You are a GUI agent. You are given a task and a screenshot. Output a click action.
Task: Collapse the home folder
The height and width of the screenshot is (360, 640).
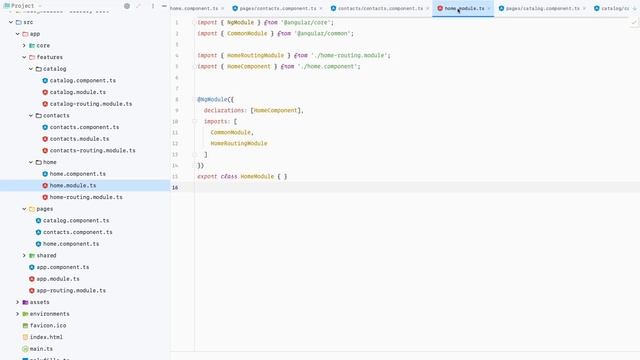click(x=31, y=162)
